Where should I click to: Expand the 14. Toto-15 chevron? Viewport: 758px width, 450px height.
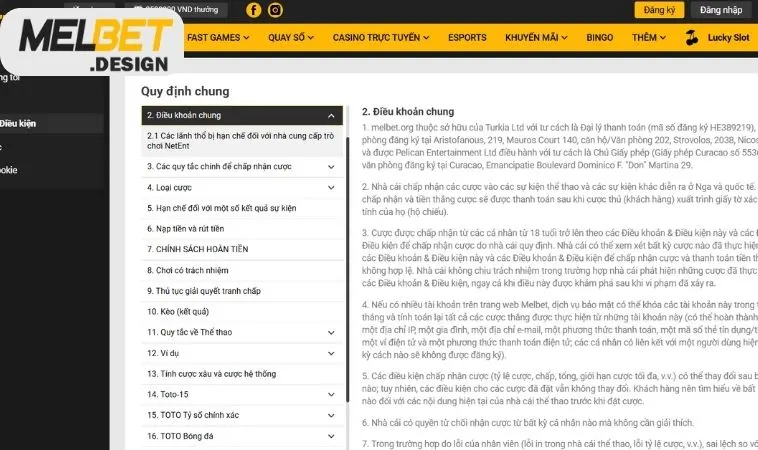[x=331, y=395]
